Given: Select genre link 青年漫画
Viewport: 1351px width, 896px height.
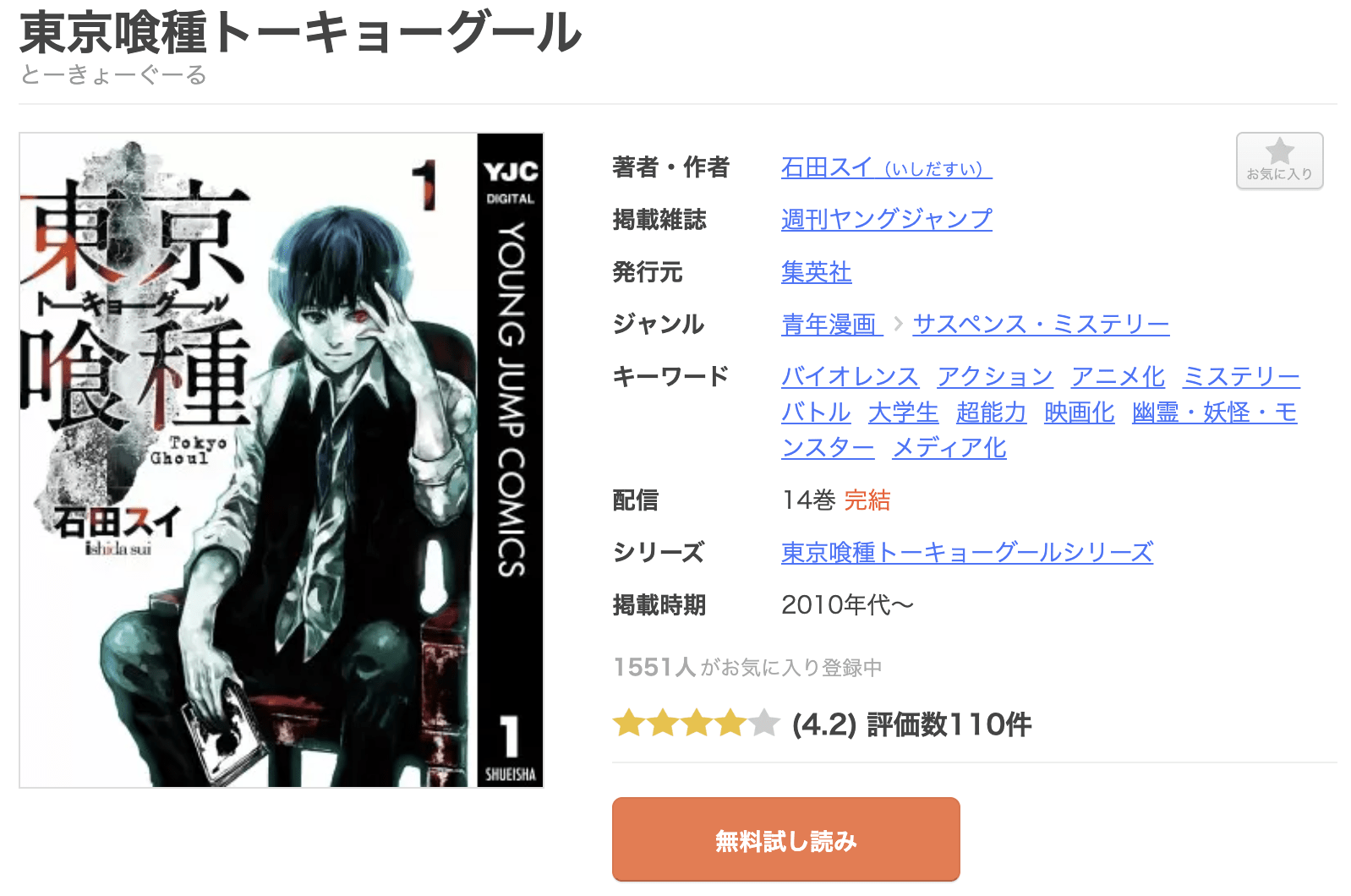Looking at the screenshot, I should (832, 324).
